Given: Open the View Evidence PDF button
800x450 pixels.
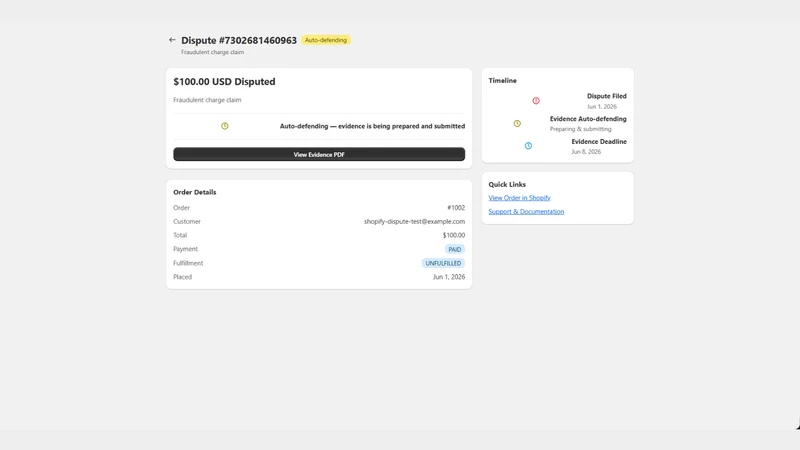Looking at the screenshot, I should pos(319,154).
